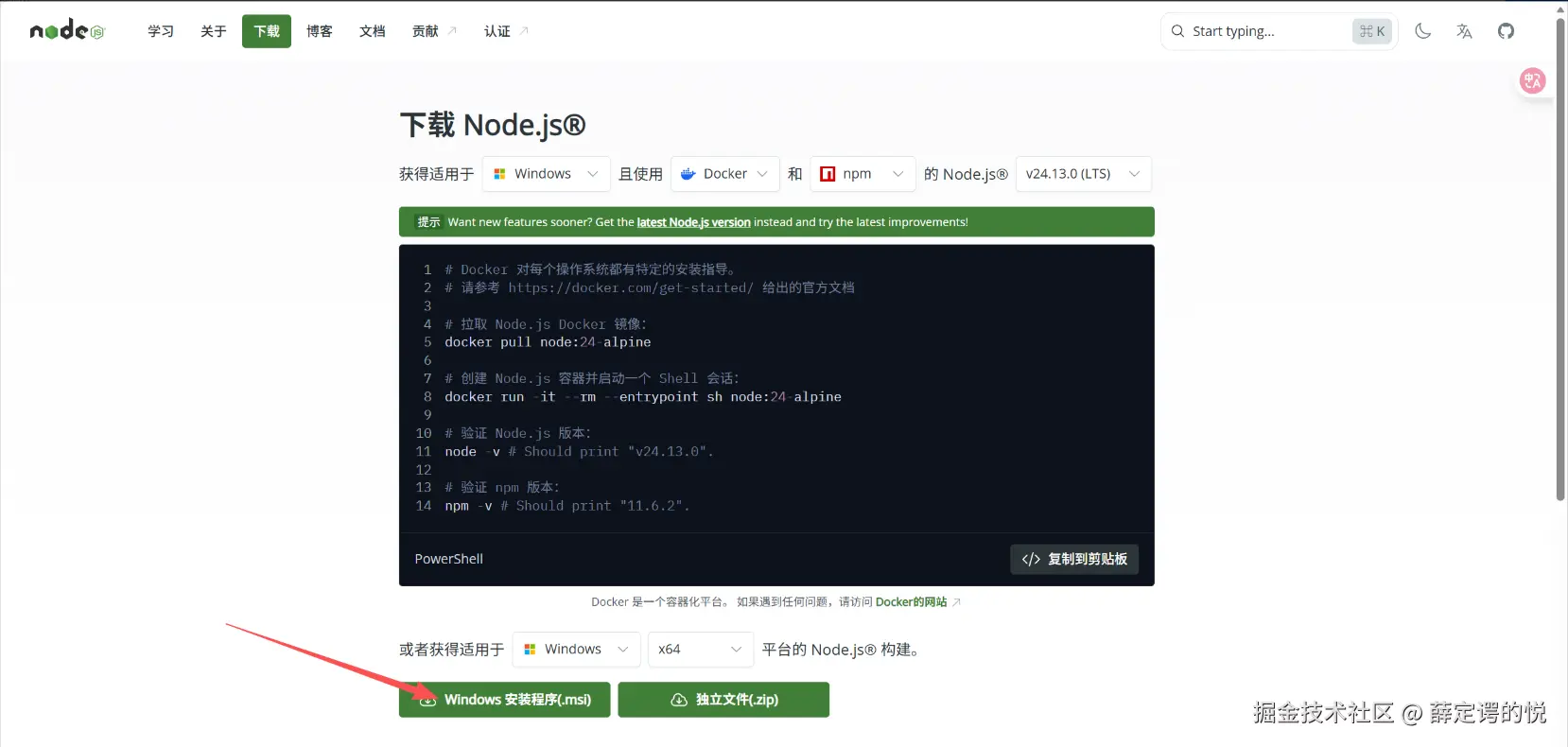The height and width of the screenshot is (747, 1568).
Task: Expand the lower Windows platform dropdown
Action: tap(576, 650)
